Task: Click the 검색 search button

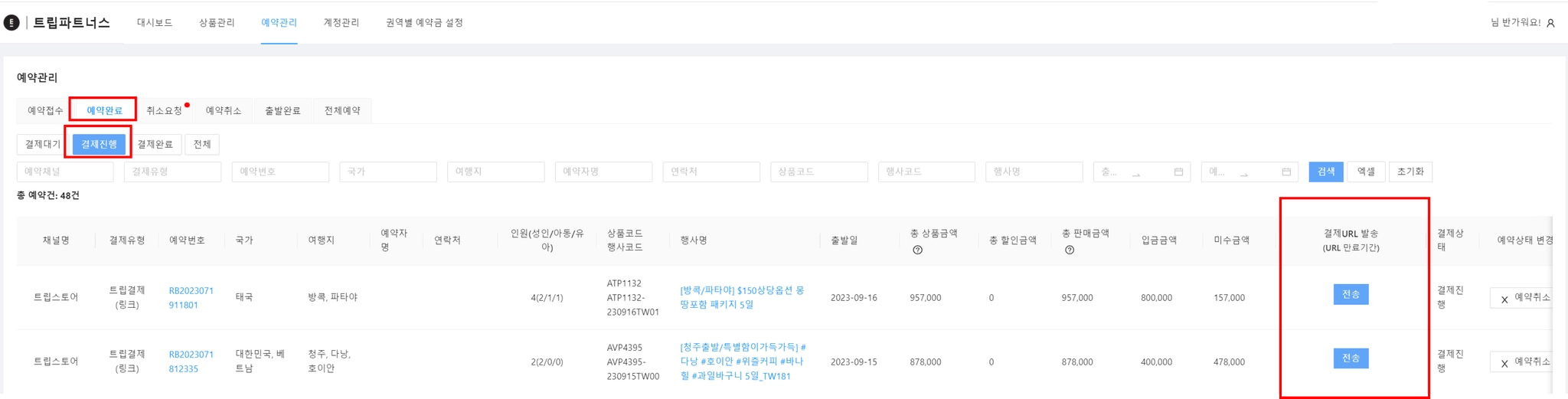Action: [x=1325, y=172]
